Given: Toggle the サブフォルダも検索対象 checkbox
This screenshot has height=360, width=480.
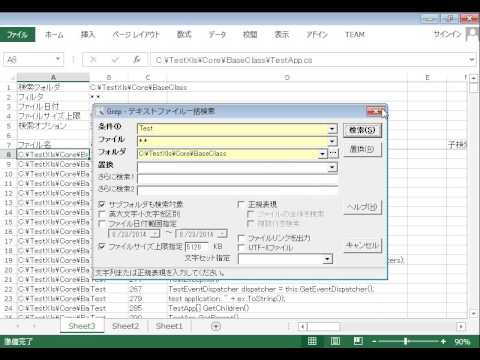Looking at the screenshot, I should click(102, 204).
